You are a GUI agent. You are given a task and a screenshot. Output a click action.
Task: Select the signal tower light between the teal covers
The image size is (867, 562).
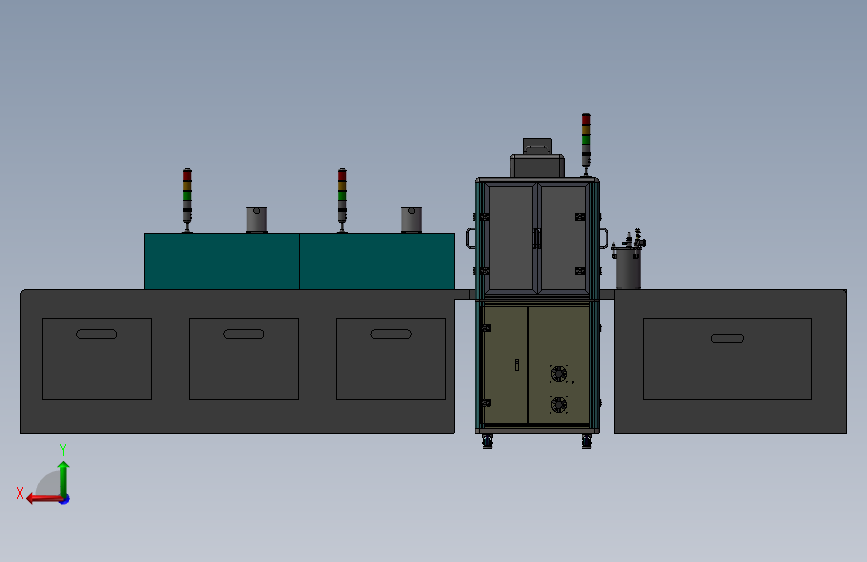tap(342, 200)
